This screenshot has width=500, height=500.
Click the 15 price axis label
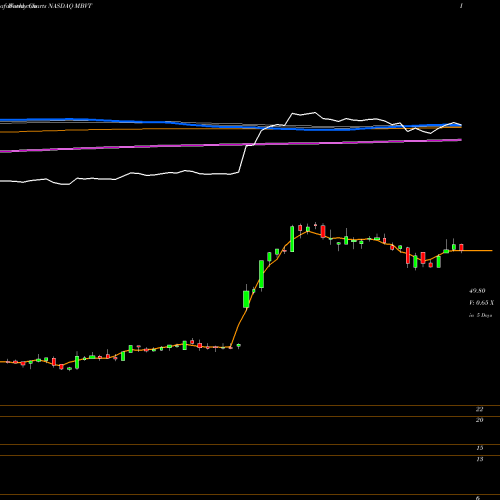pos(479,448)
